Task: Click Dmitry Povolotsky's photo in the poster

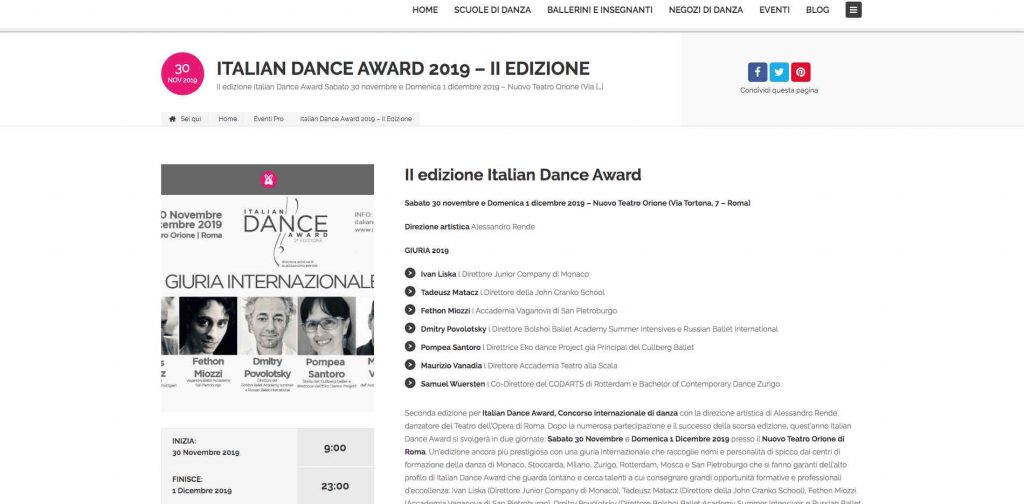Action: pyautogui.click(x=267, y=326)
